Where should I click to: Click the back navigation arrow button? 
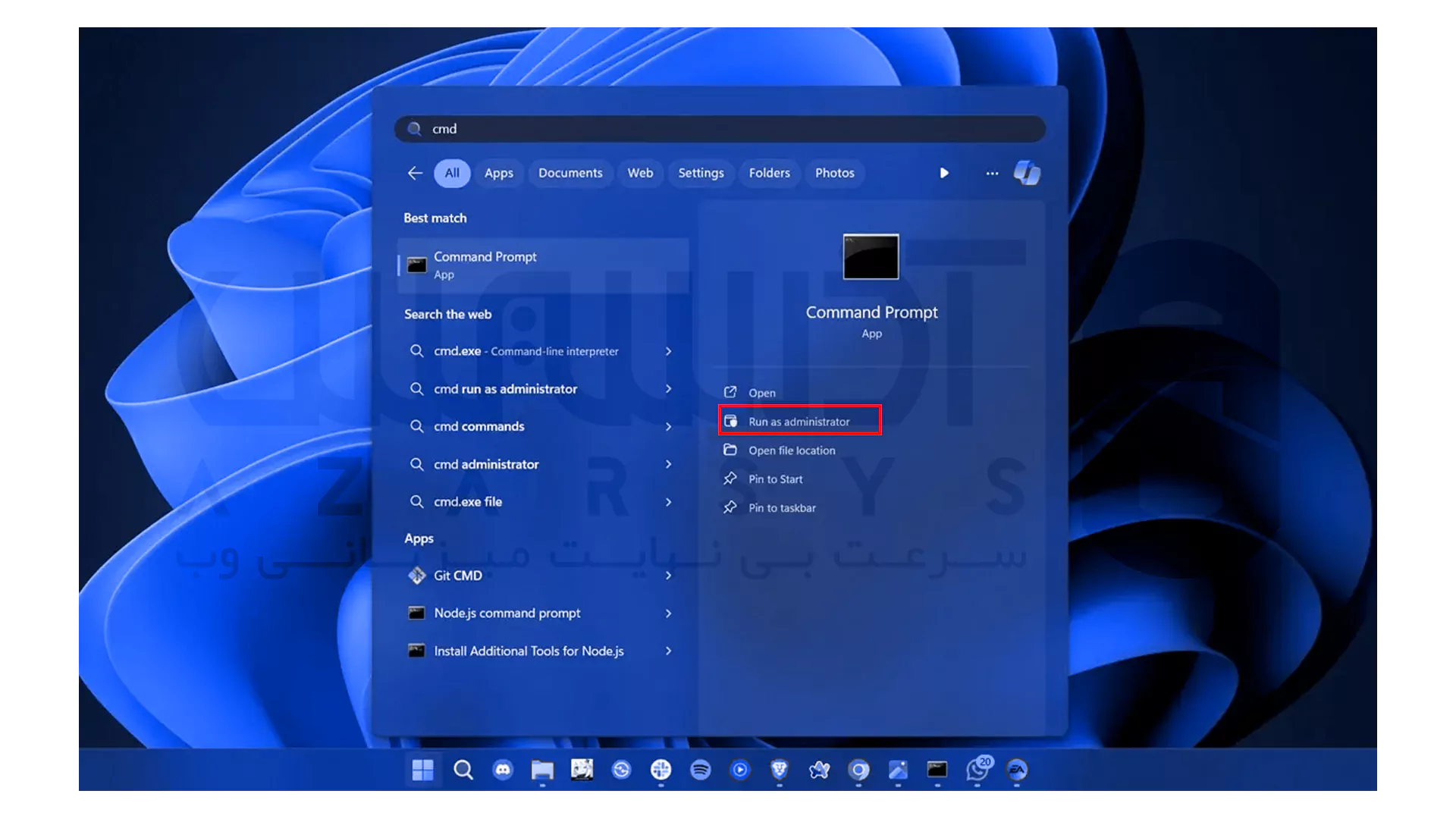tap(415, 172)
